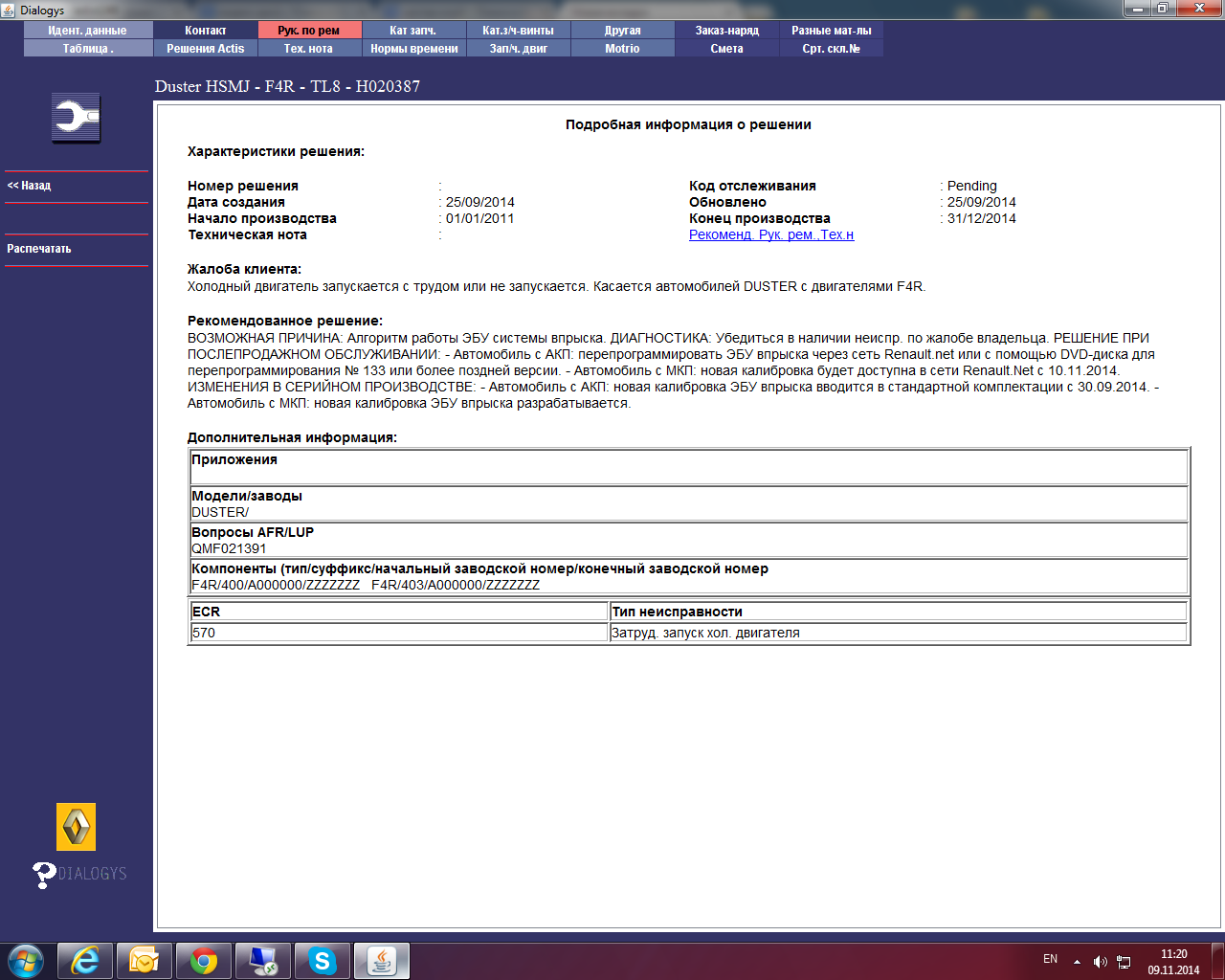This screenshot has height=980, width=1225.
Task: Open the mail envelope taskbar icon
Action: click(x=144, y=961)
